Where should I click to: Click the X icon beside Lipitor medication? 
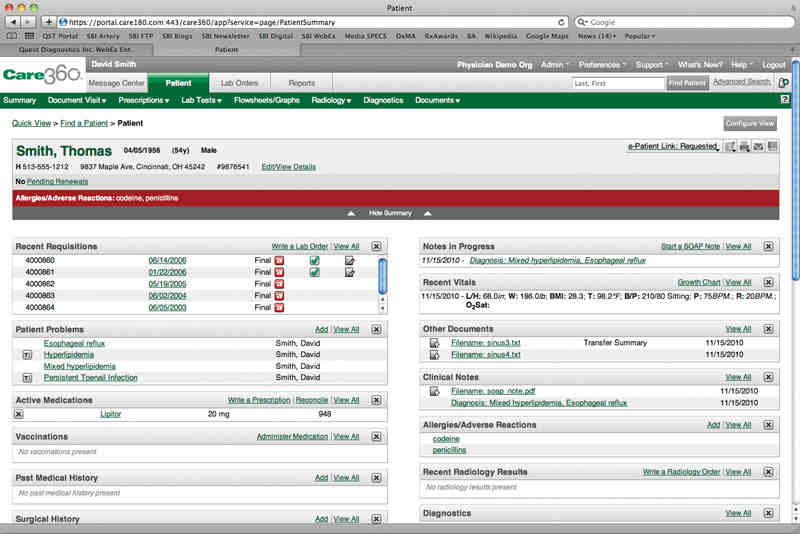pyautogui.click(x=19, y=414)
